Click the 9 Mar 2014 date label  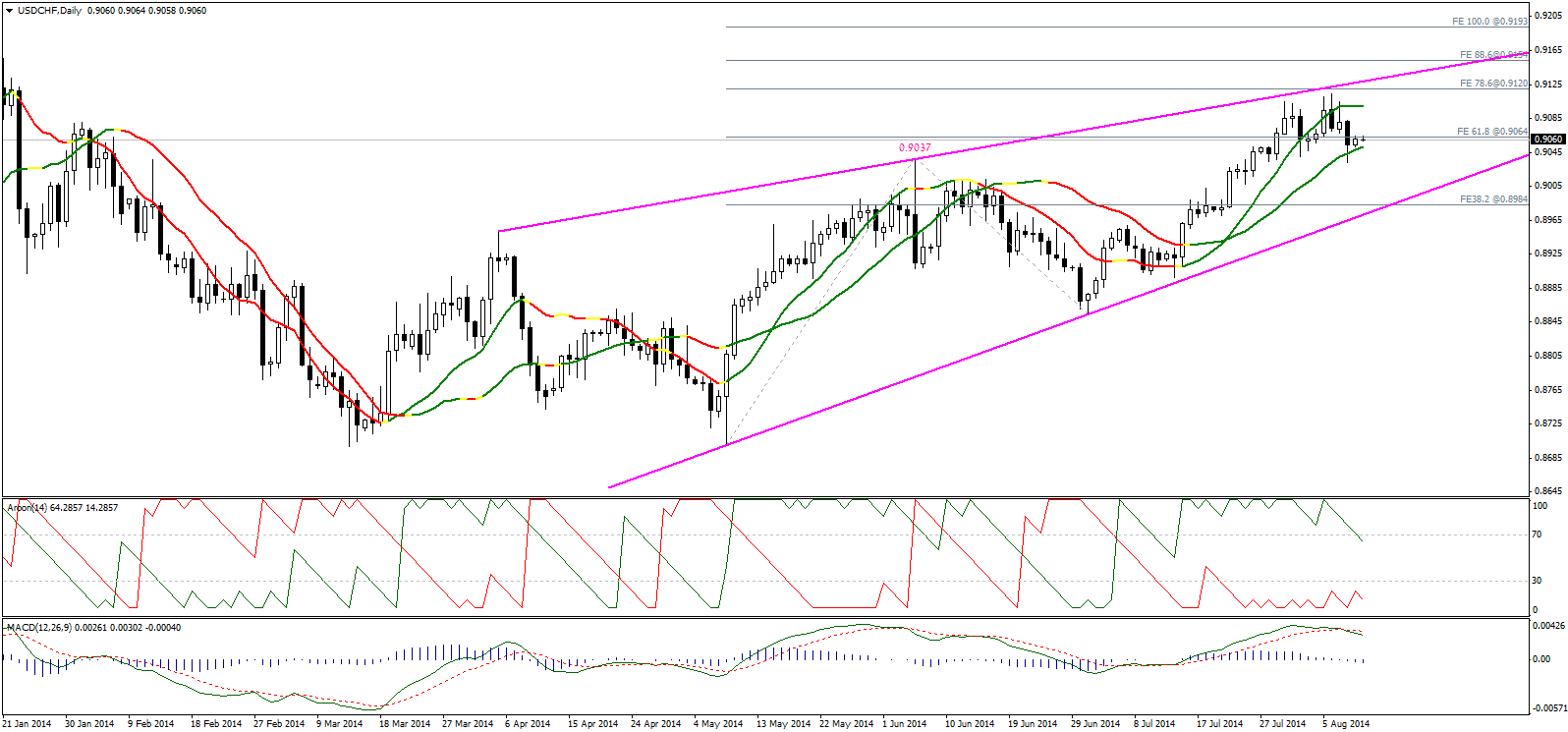(340, 724)
